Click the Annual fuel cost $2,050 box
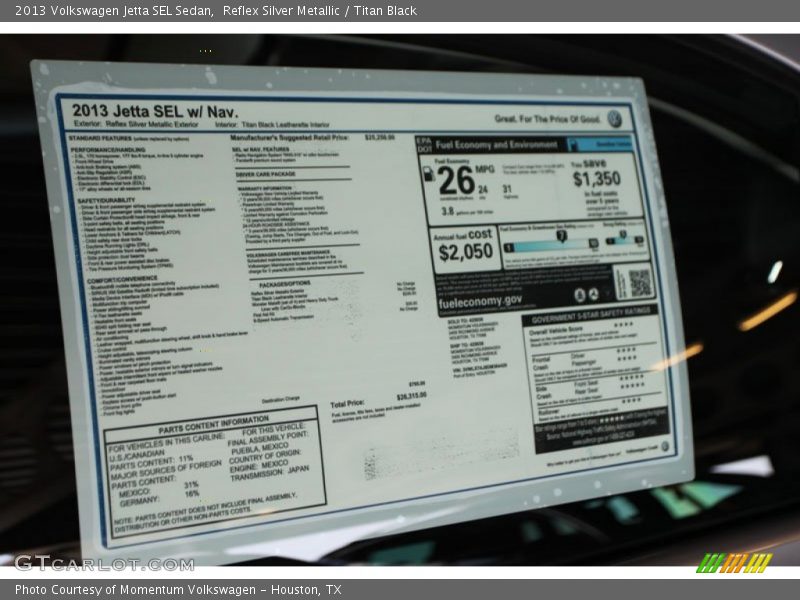 click(x=463, y=246)
